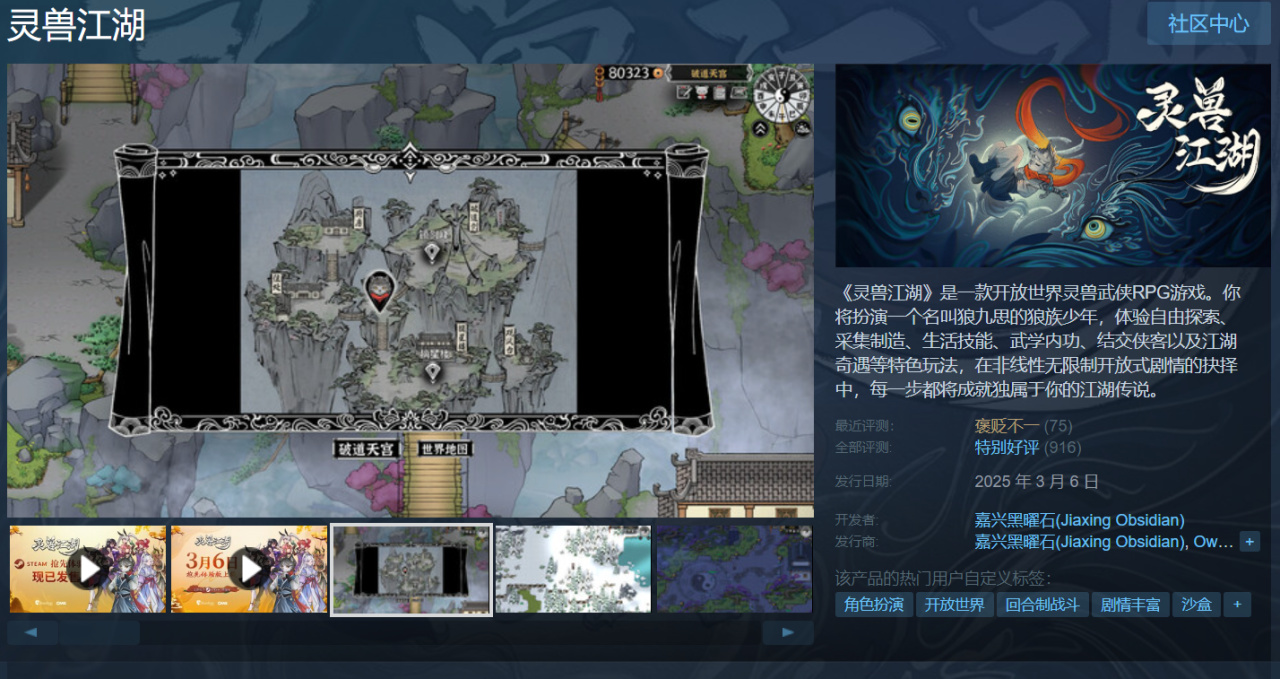
Task: Open developer link 嘉兴黑曜石(Jiaxing Obsidian)
Action: point(1079,520)
